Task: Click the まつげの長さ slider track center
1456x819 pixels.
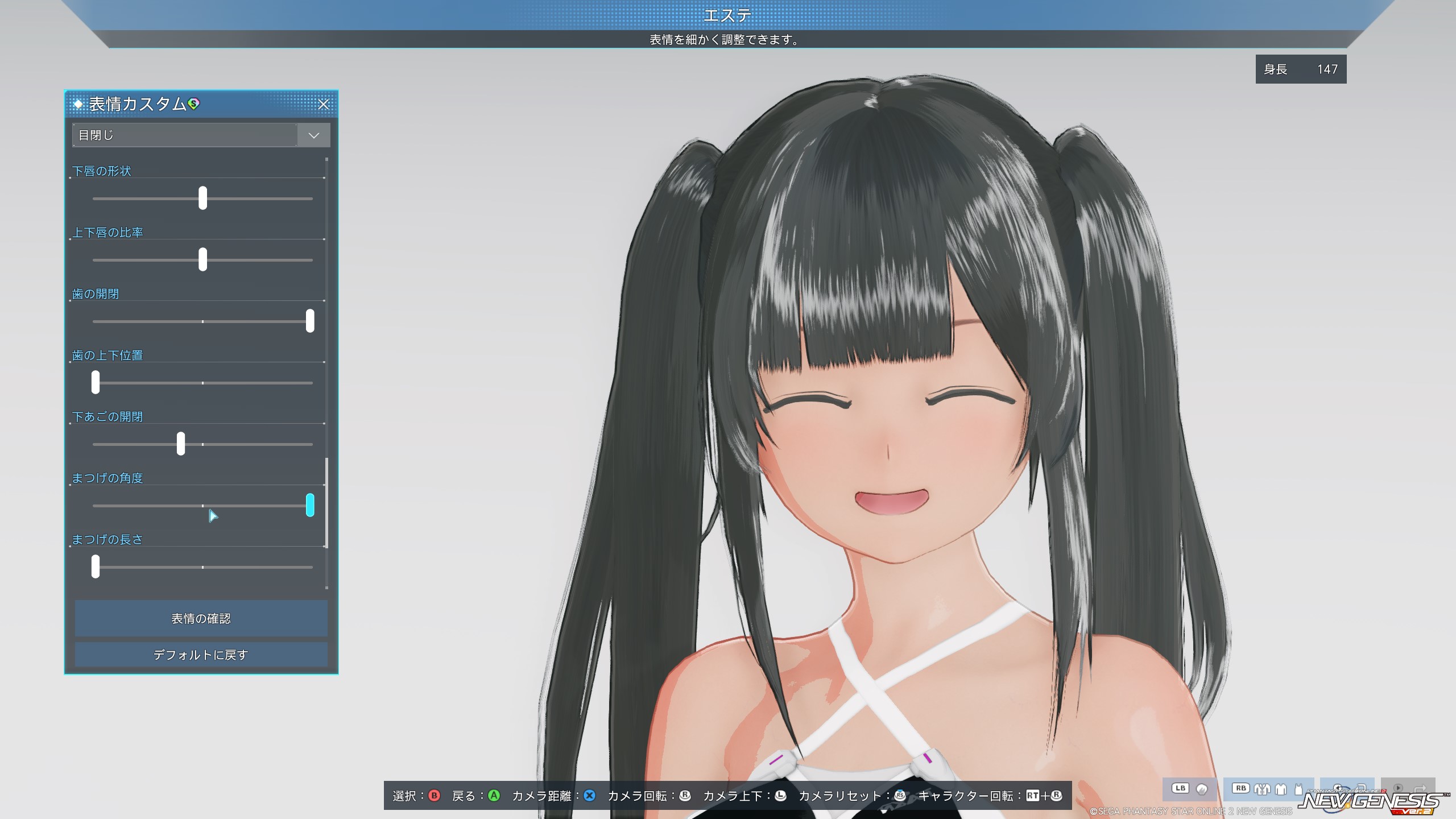Action: click(202, 567)
